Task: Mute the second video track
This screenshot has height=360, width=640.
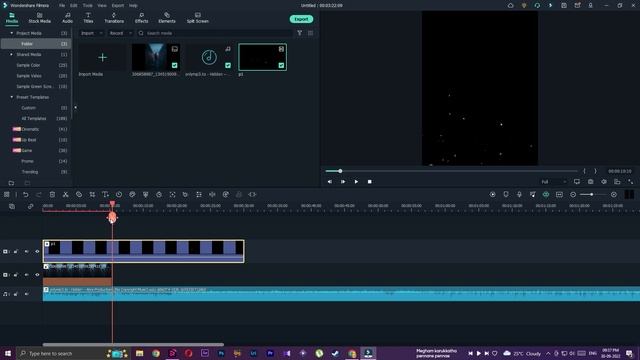Action: tap(27, 275)
